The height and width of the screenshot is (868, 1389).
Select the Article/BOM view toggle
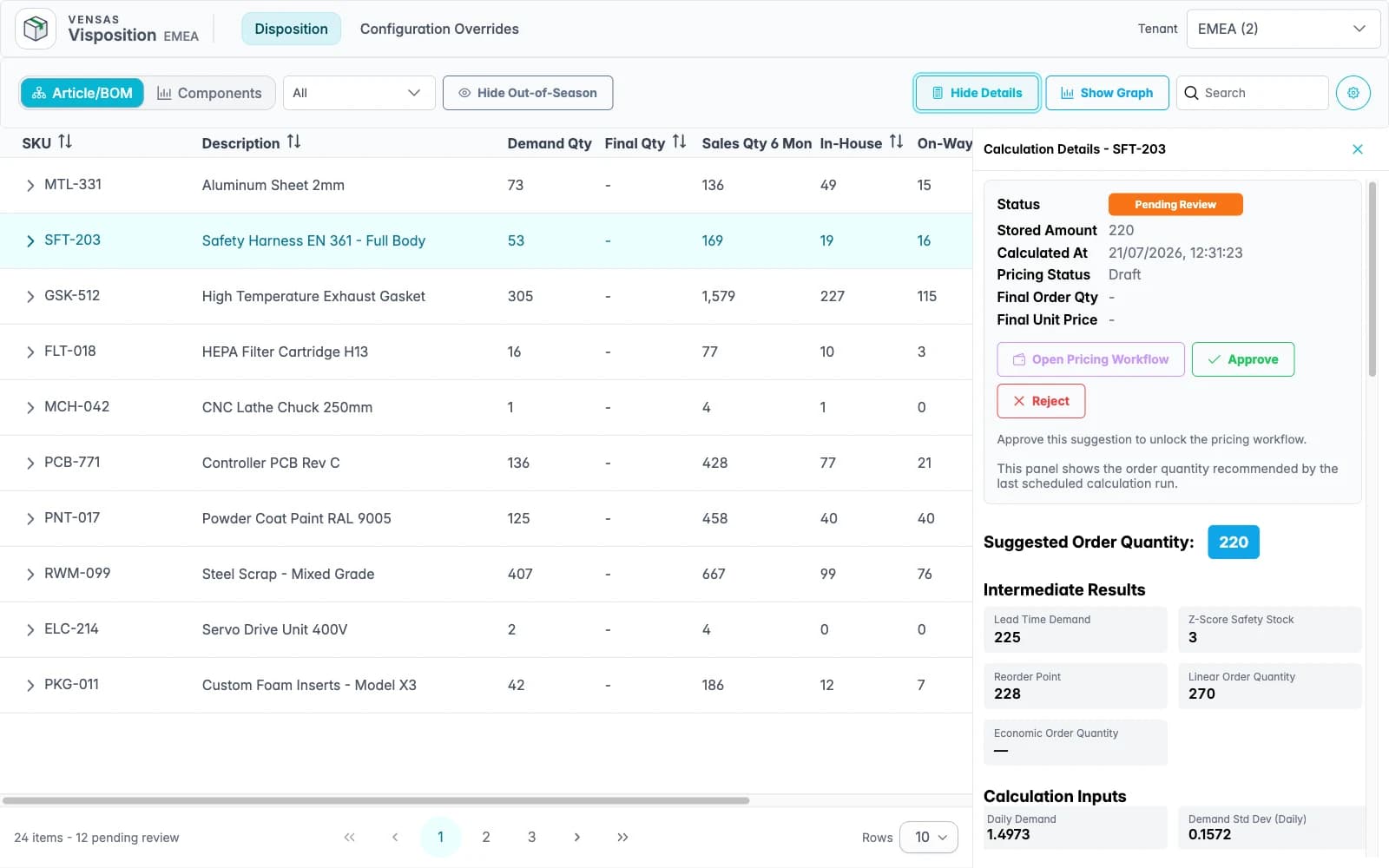point(82,93)
